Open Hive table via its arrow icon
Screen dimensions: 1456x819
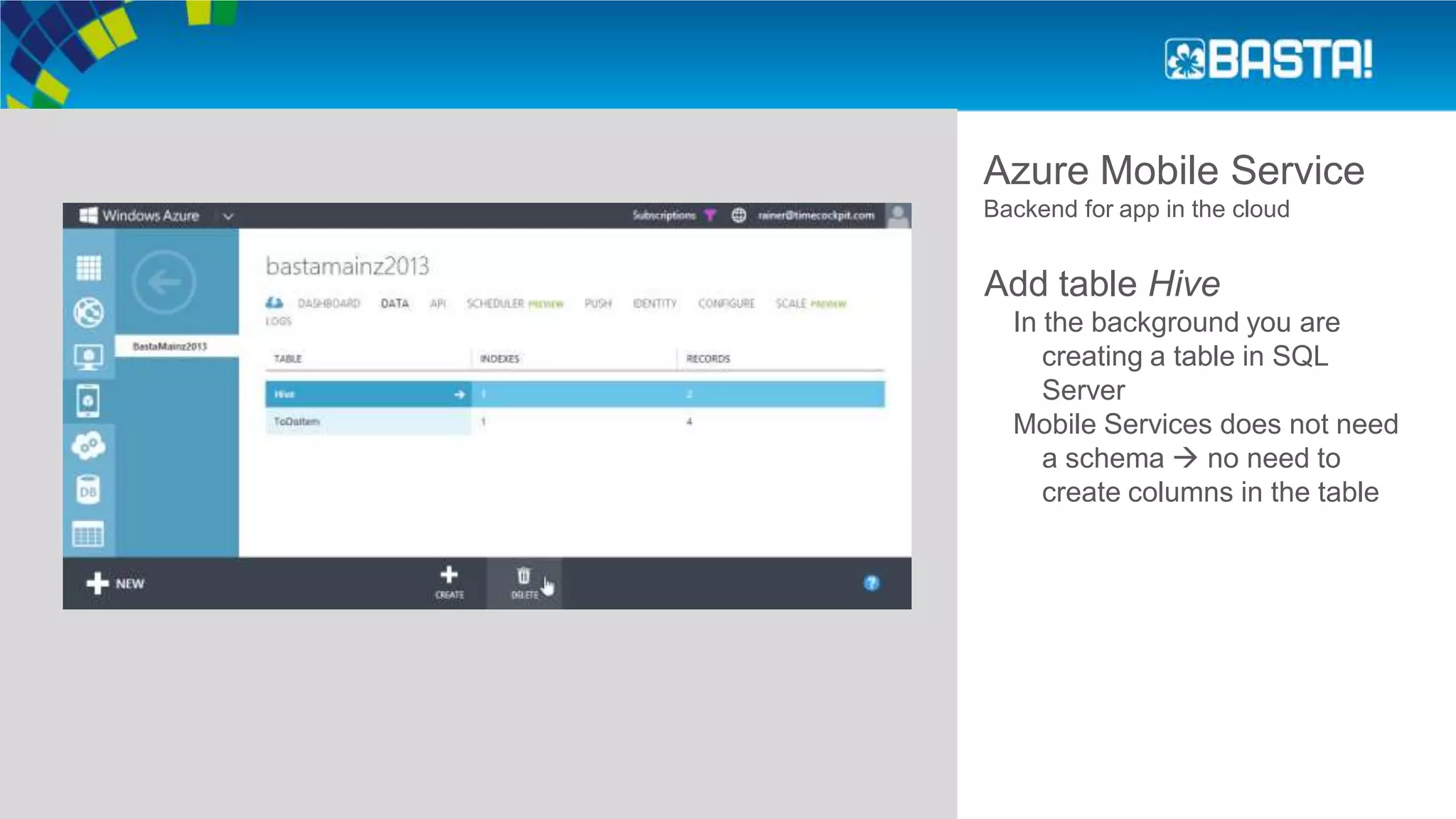click(x=459, y=394)
